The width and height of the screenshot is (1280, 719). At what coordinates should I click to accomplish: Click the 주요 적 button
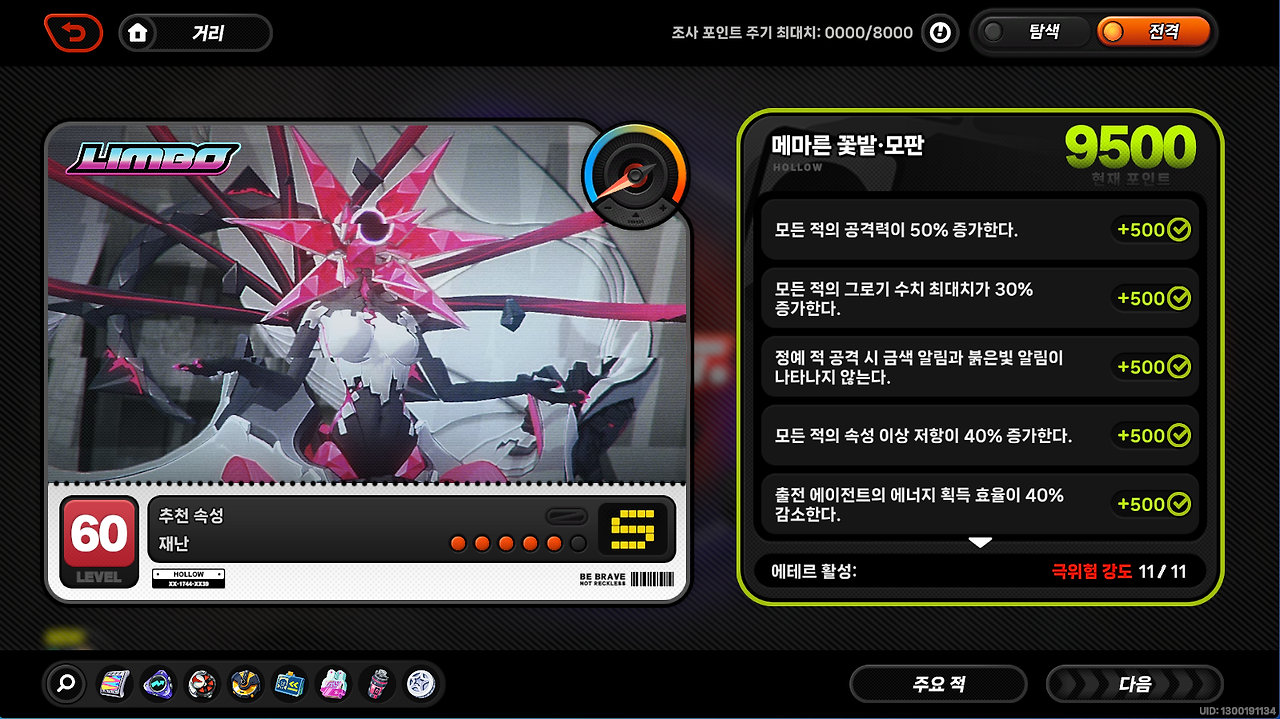pos(938,684)
